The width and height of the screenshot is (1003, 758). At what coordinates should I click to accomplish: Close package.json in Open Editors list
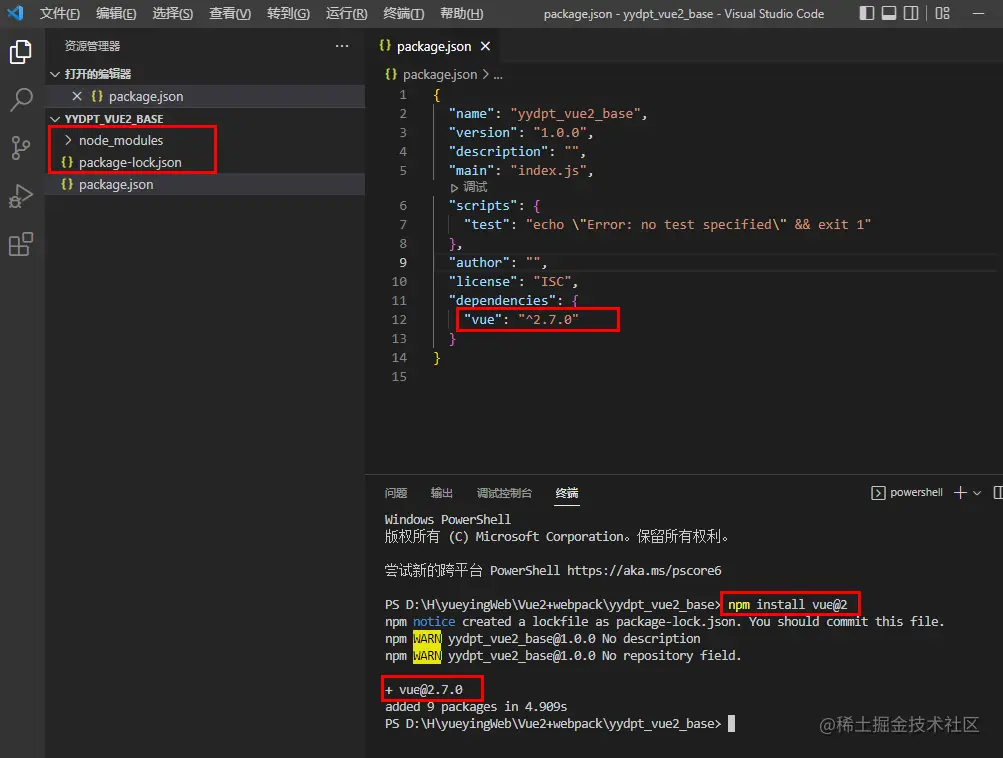click(x=77, y=96)
